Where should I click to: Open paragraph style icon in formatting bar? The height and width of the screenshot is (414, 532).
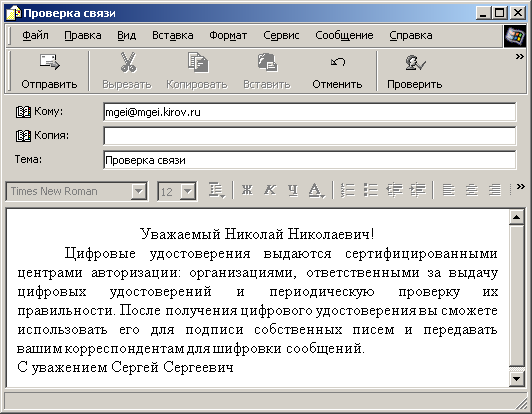tap(216, 190)
